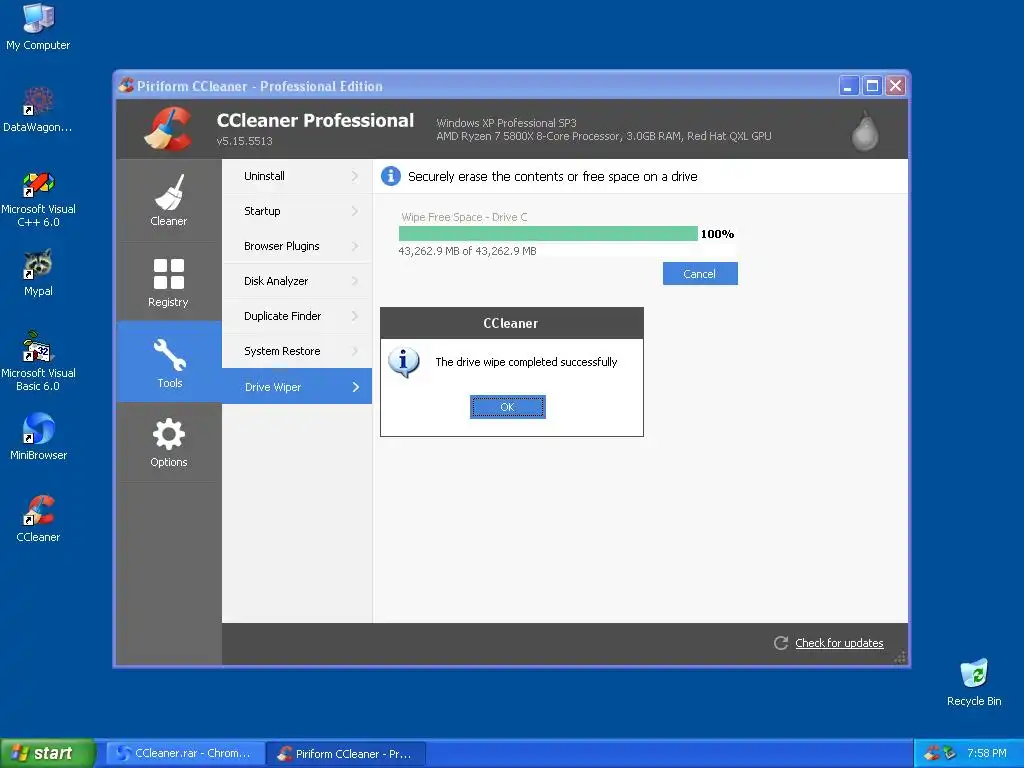This screenshot has width=1024, height=768.
Task: Open the Startup tool
Action: tap(297, 211)
